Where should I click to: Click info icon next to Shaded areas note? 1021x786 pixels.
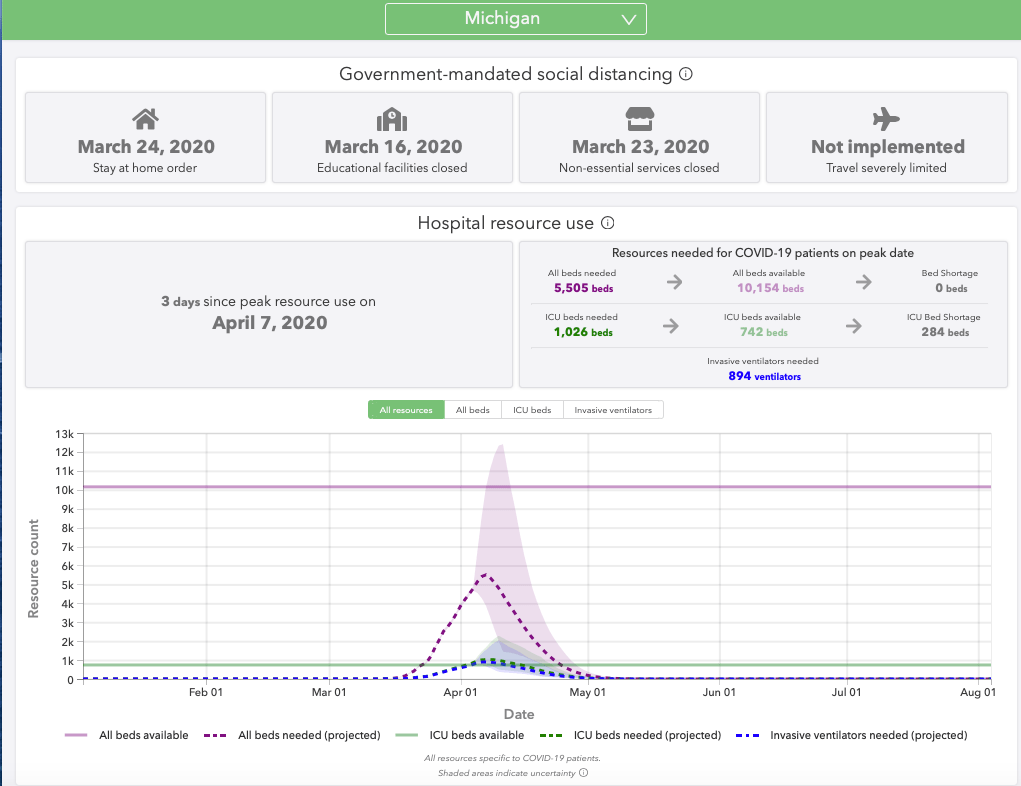(x=583, y=772)
